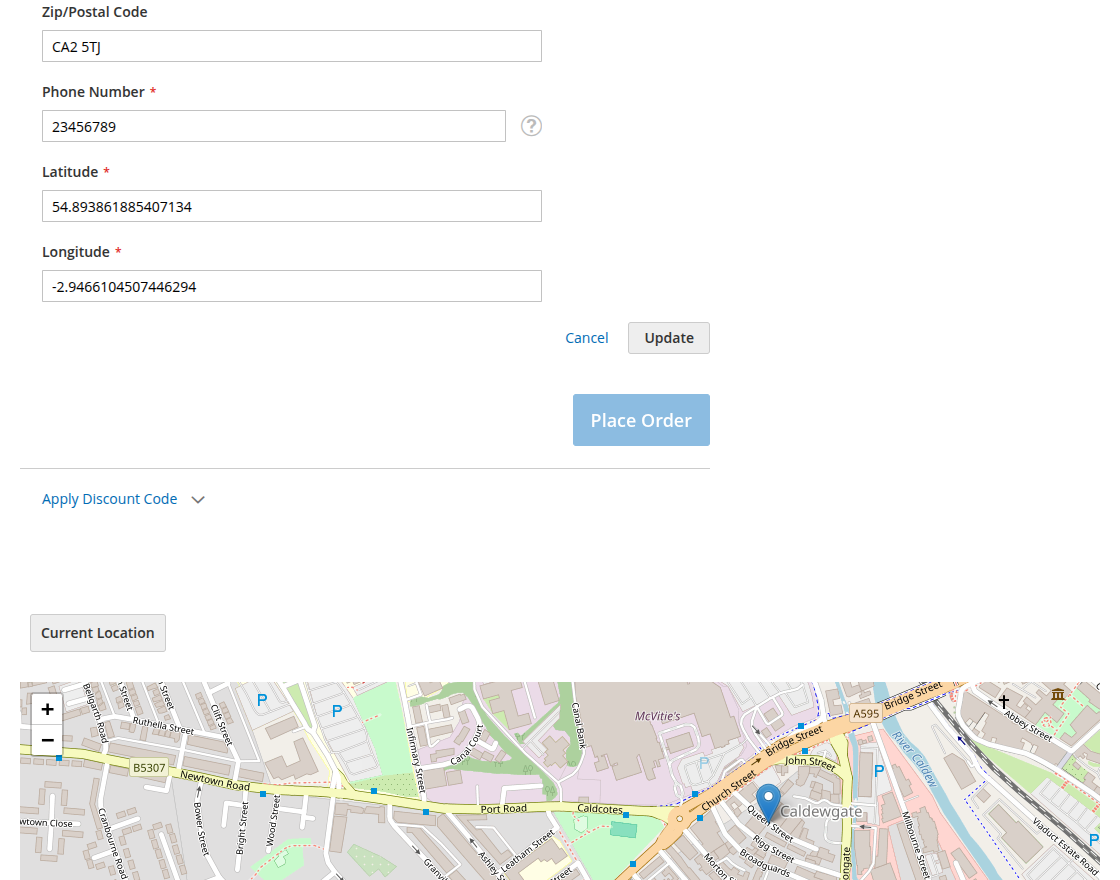The height and width of the screenshot is (880, 1120).
Task: Click the McVitie's label on map
Action: tap(657, 716)
